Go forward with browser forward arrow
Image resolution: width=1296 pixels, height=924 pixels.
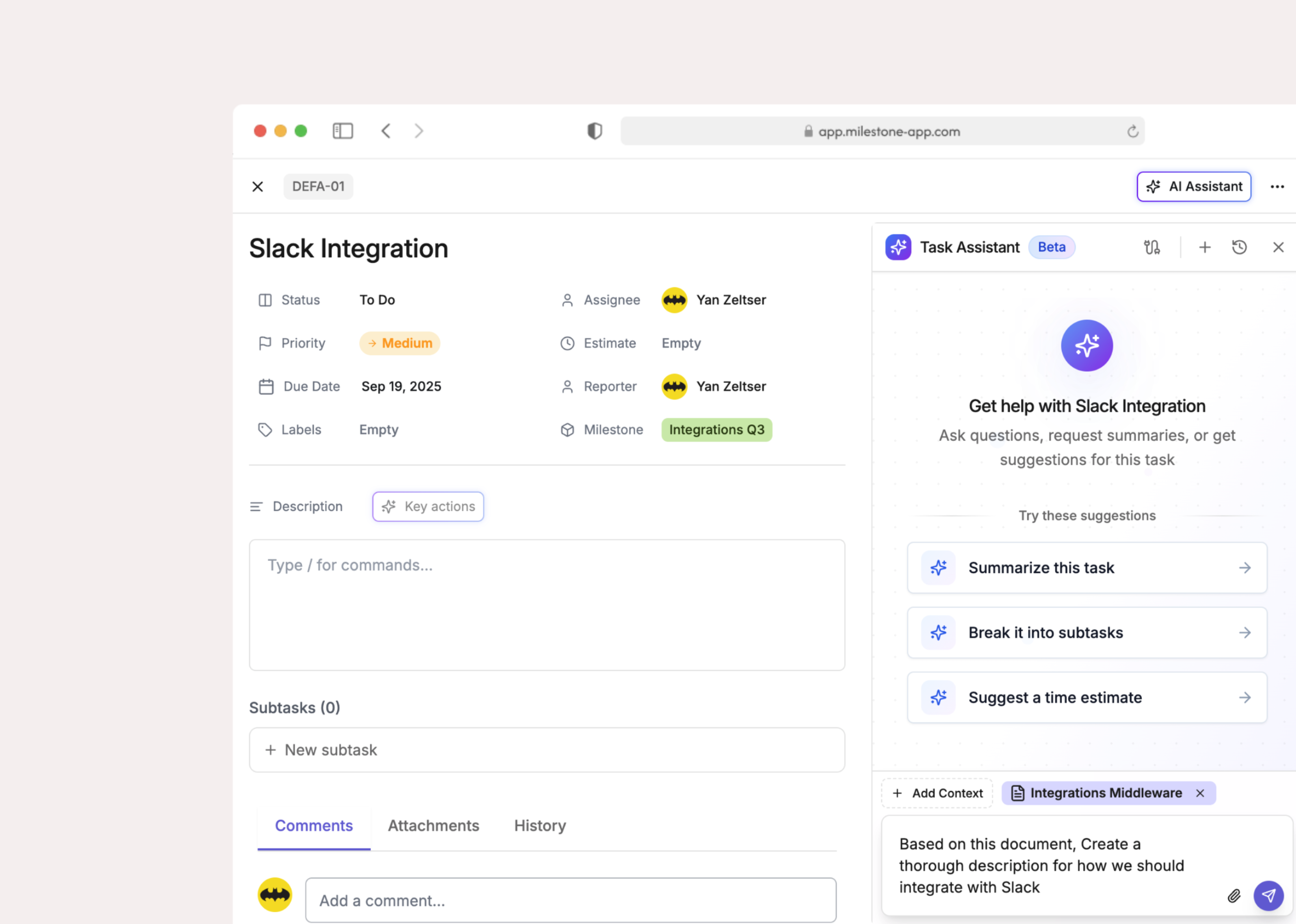pos(419,131)
